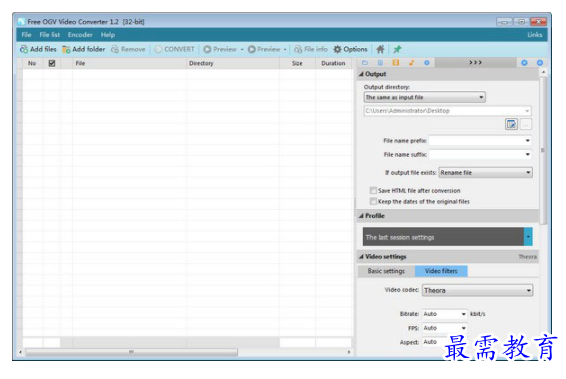Enable Keep the dates of original files
Screen dimensions: 566x379
point(373,201)
